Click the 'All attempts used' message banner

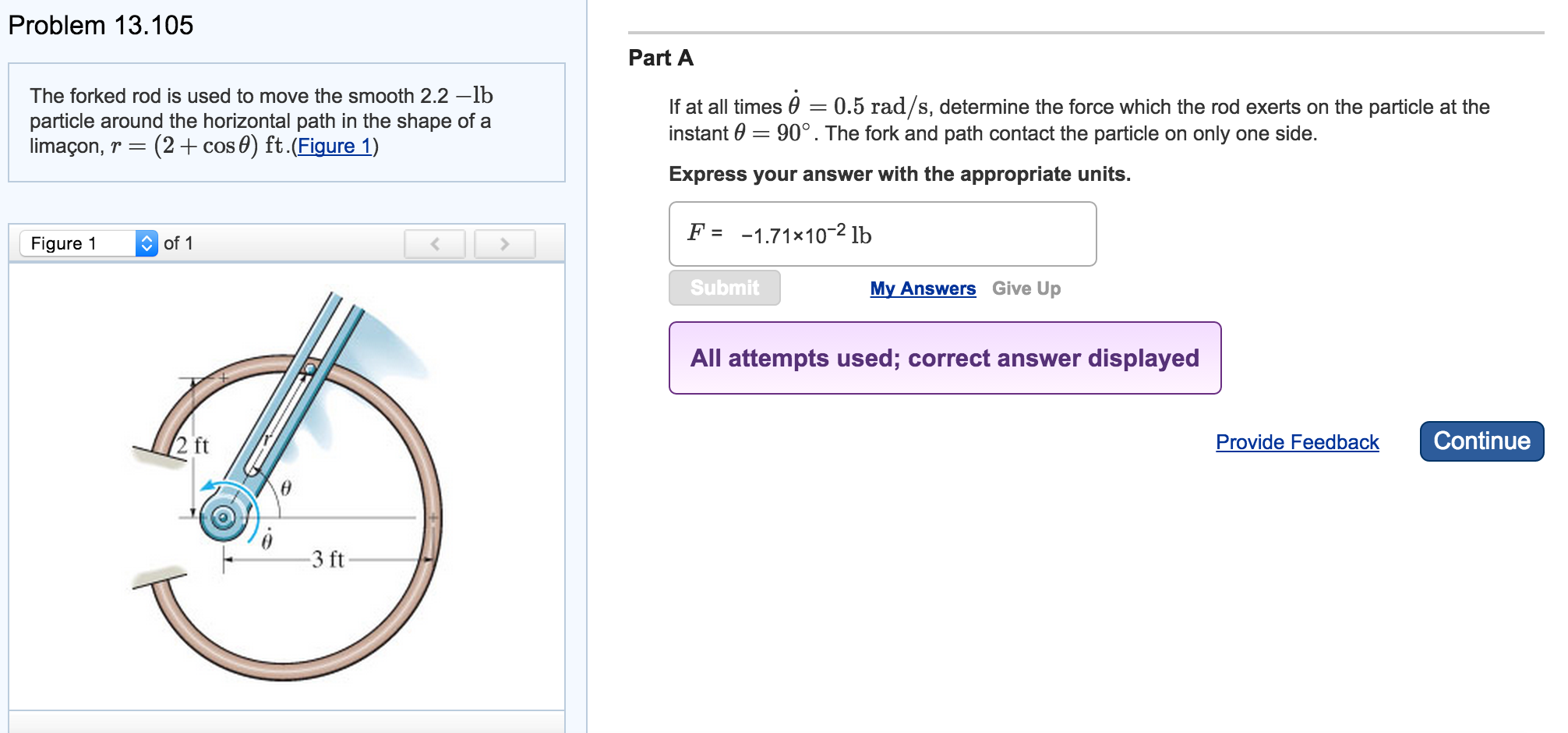[945, 358]
